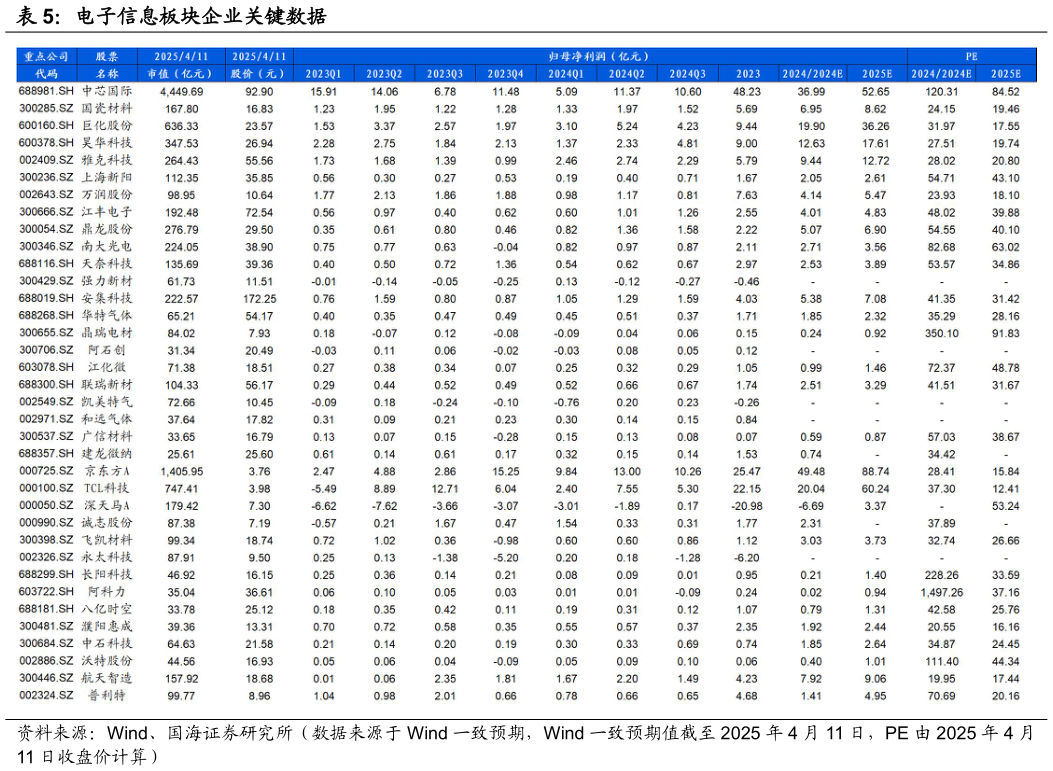Viewport: 1053px width, 771px height.
Task: Select company name 八亿时空
Action: click(x=107, y=609)
